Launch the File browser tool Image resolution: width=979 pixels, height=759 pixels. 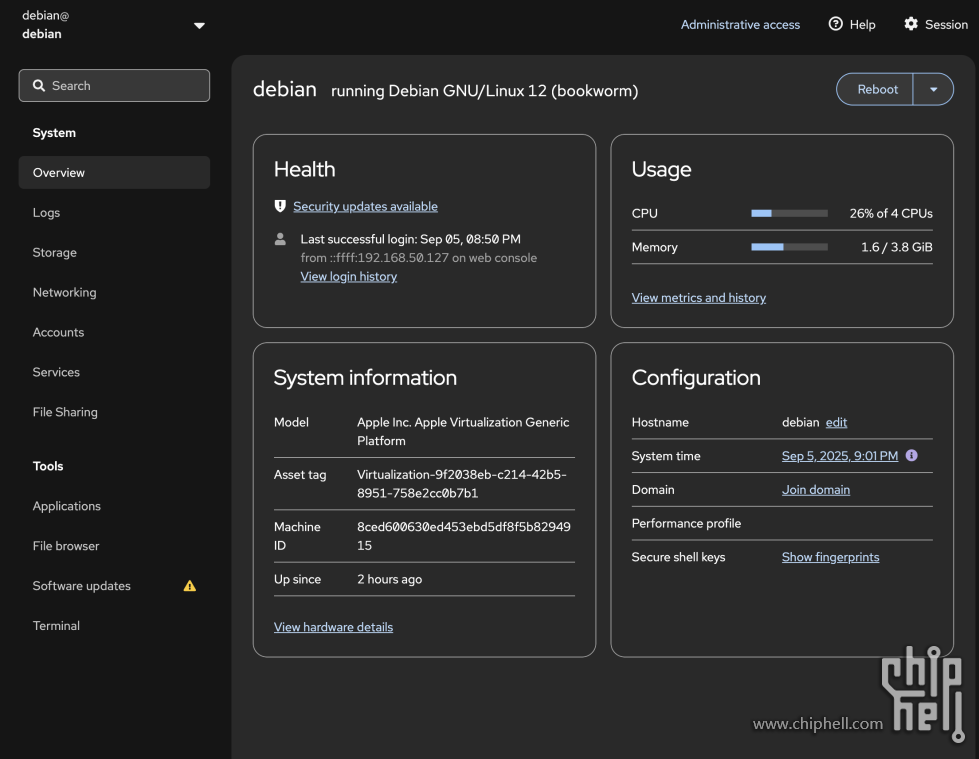point(114,546)
